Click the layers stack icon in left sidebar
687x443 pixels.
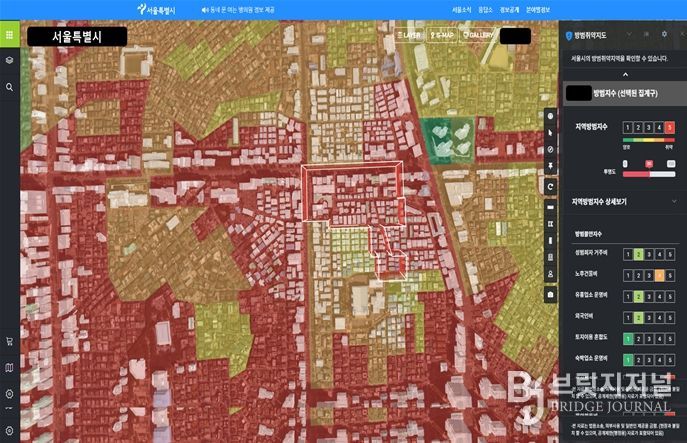[9, 60]
